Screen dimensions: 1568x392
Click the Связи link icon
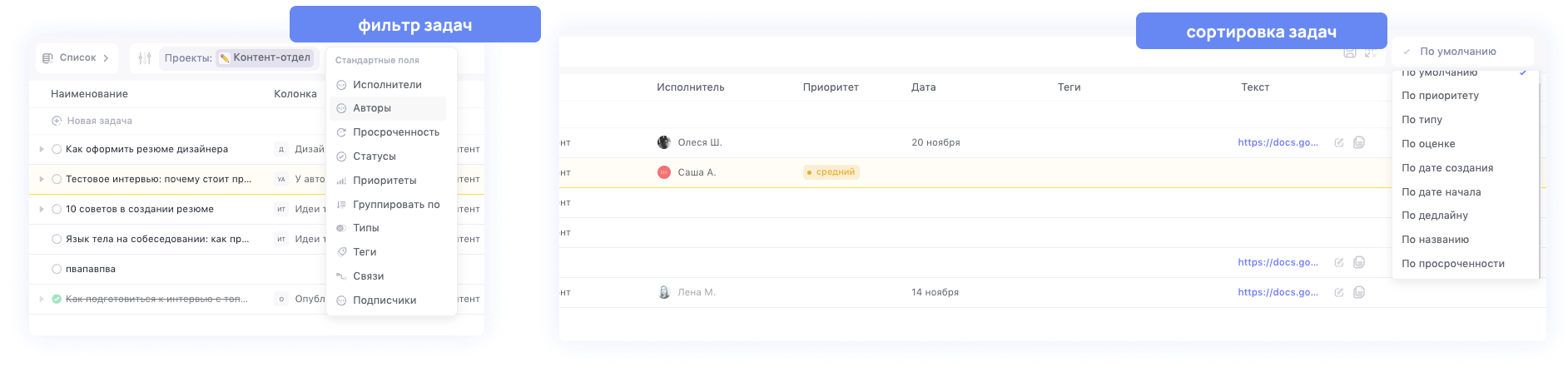341,276
